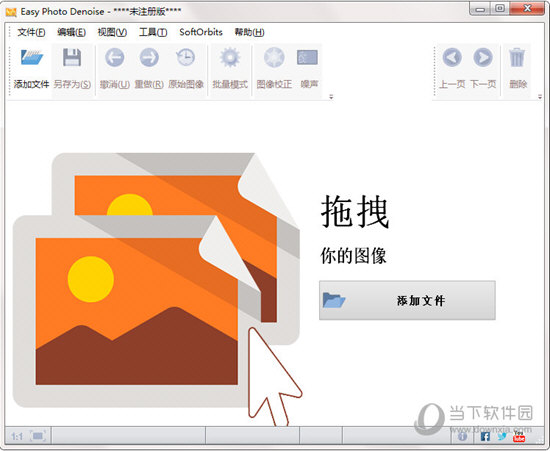Open the SoftOrbits menu
Viewport: 550px width, 451px height.
coord(201,32)
